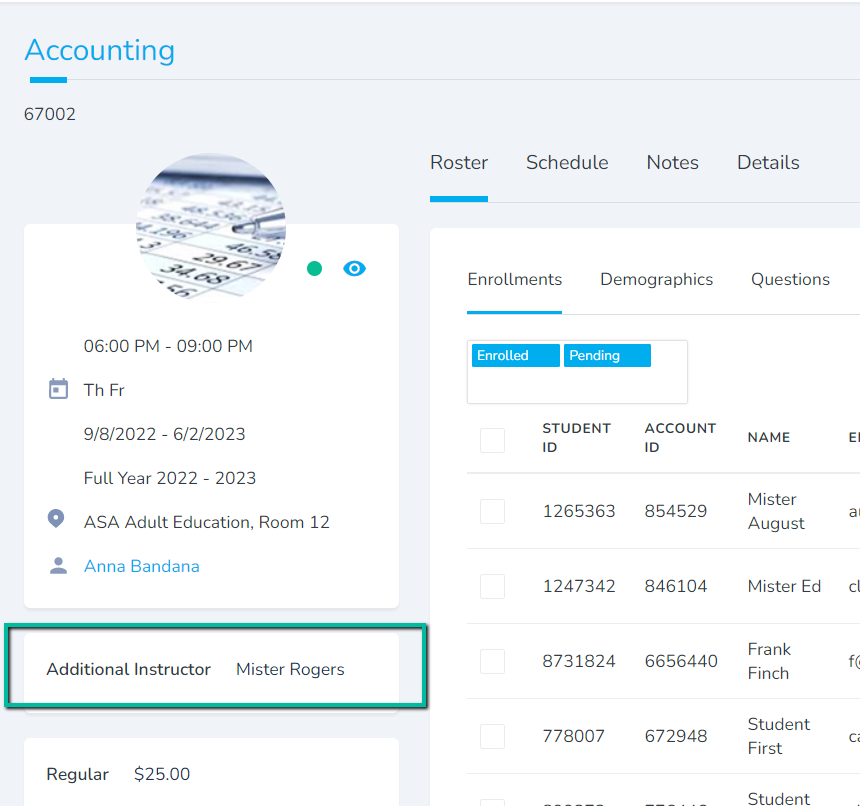Show the Demographics sub-tab
860x806 pixels.
point(656,280)
